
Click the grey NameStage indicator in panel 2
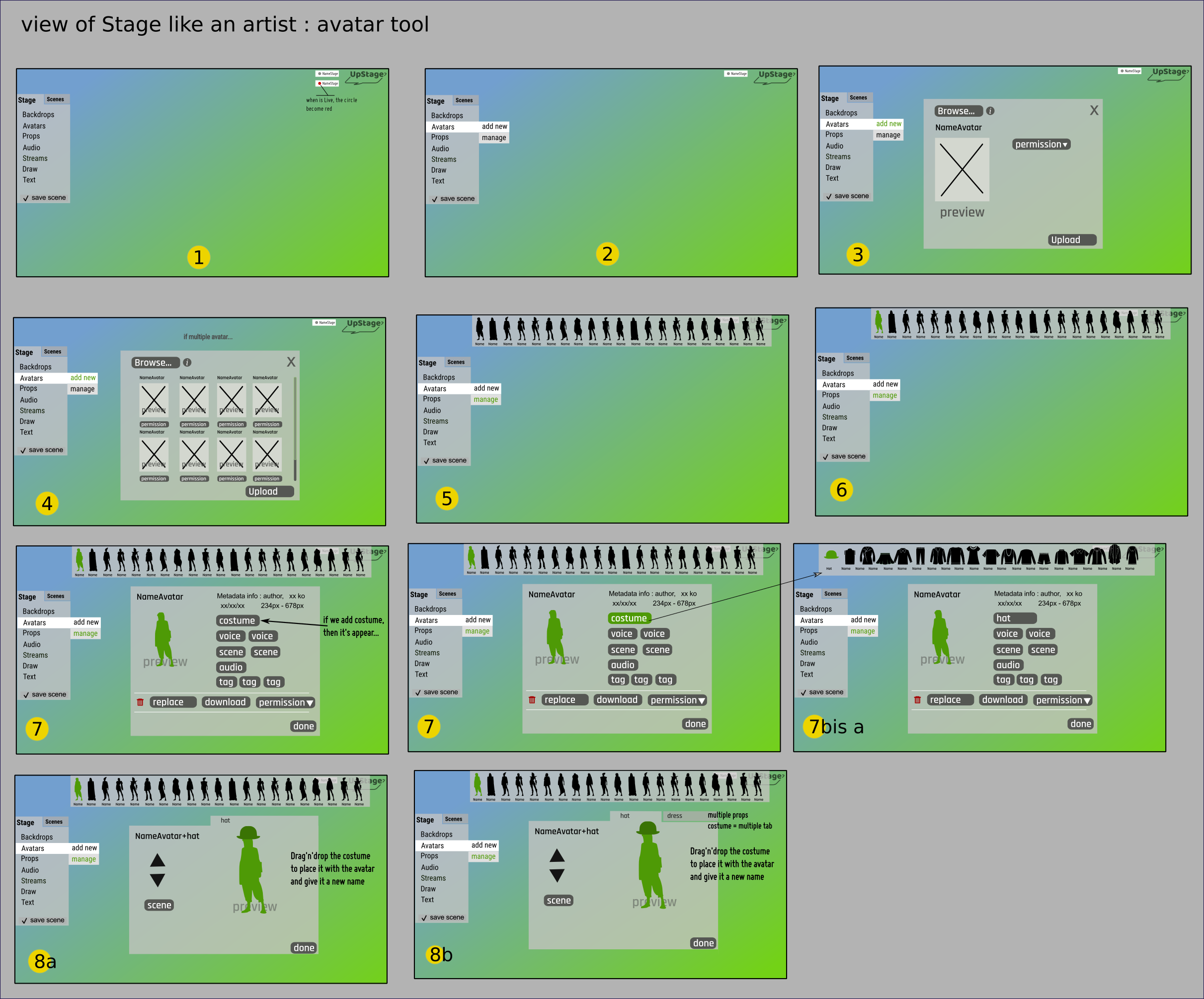[x=736, y=74]
